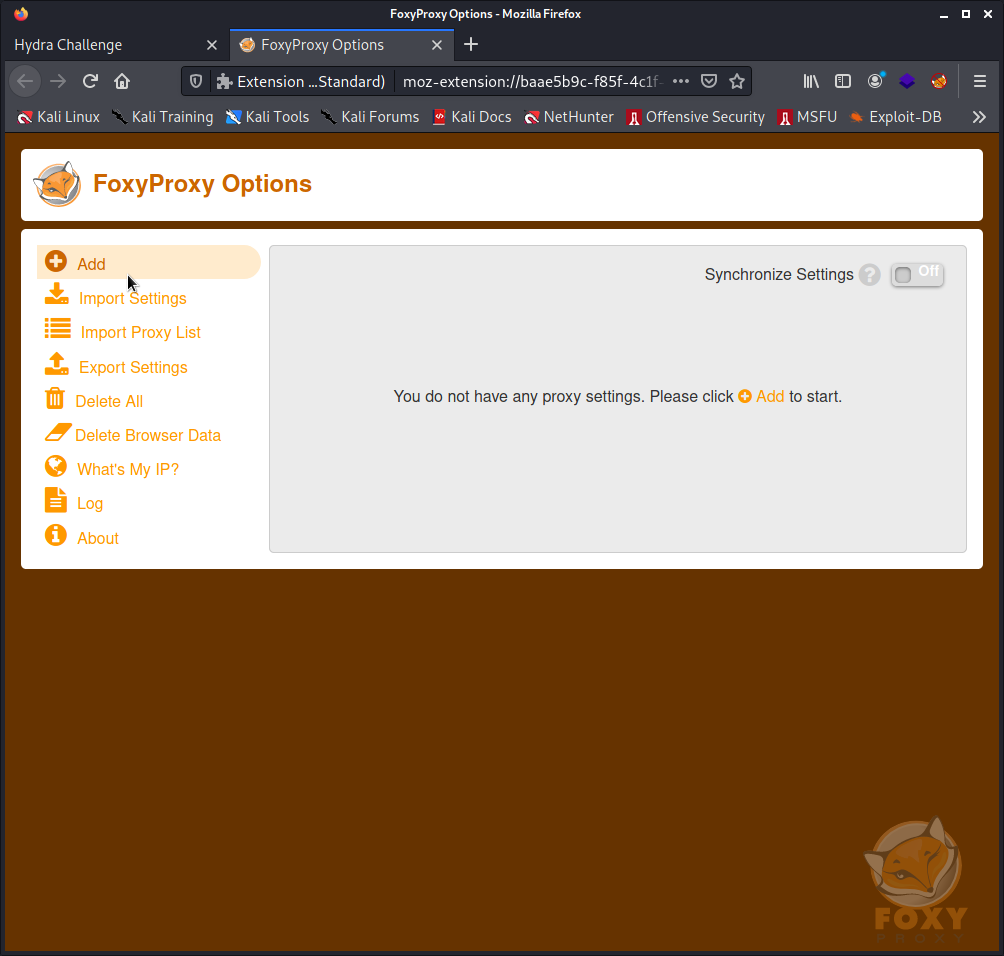Image resolution: width=1004 pixels, height=956 pixels.
Task: Click the Delete All text link
Action: pos(109,401)
